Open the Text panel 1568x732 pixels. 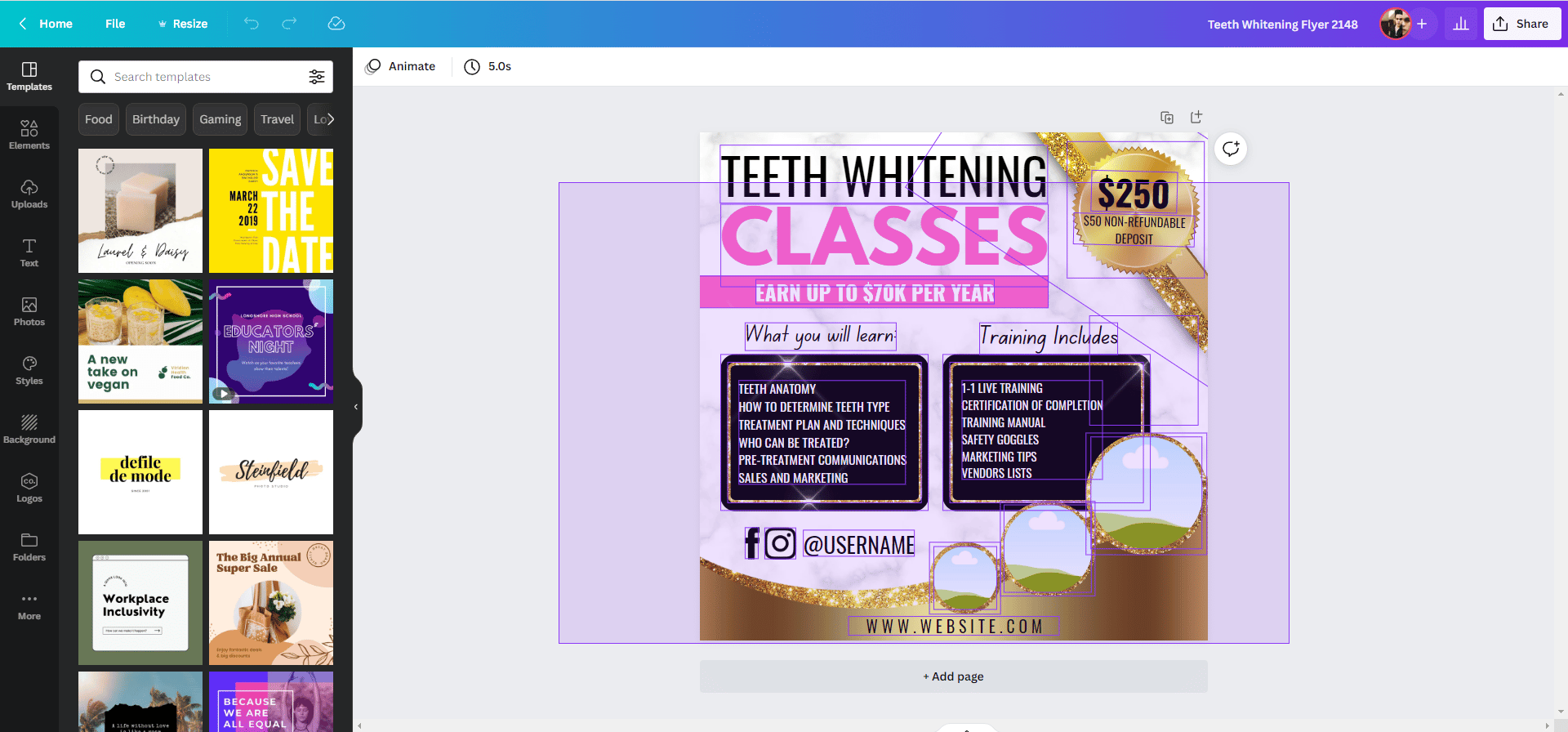coord(29,252)
